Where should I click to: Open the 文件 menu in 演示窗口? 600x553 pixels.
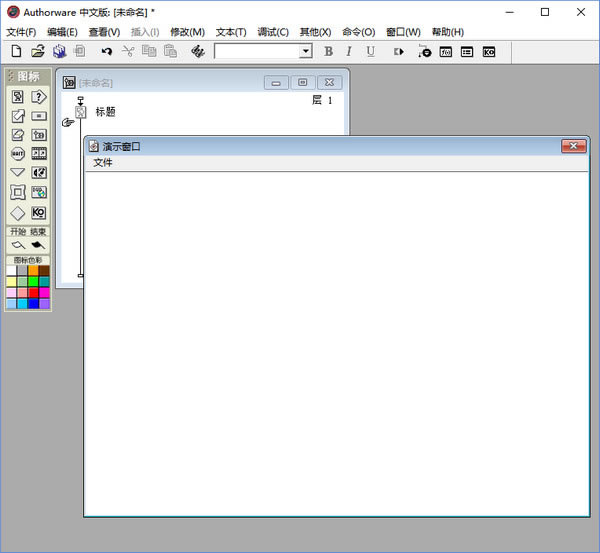tap(103, 162)
